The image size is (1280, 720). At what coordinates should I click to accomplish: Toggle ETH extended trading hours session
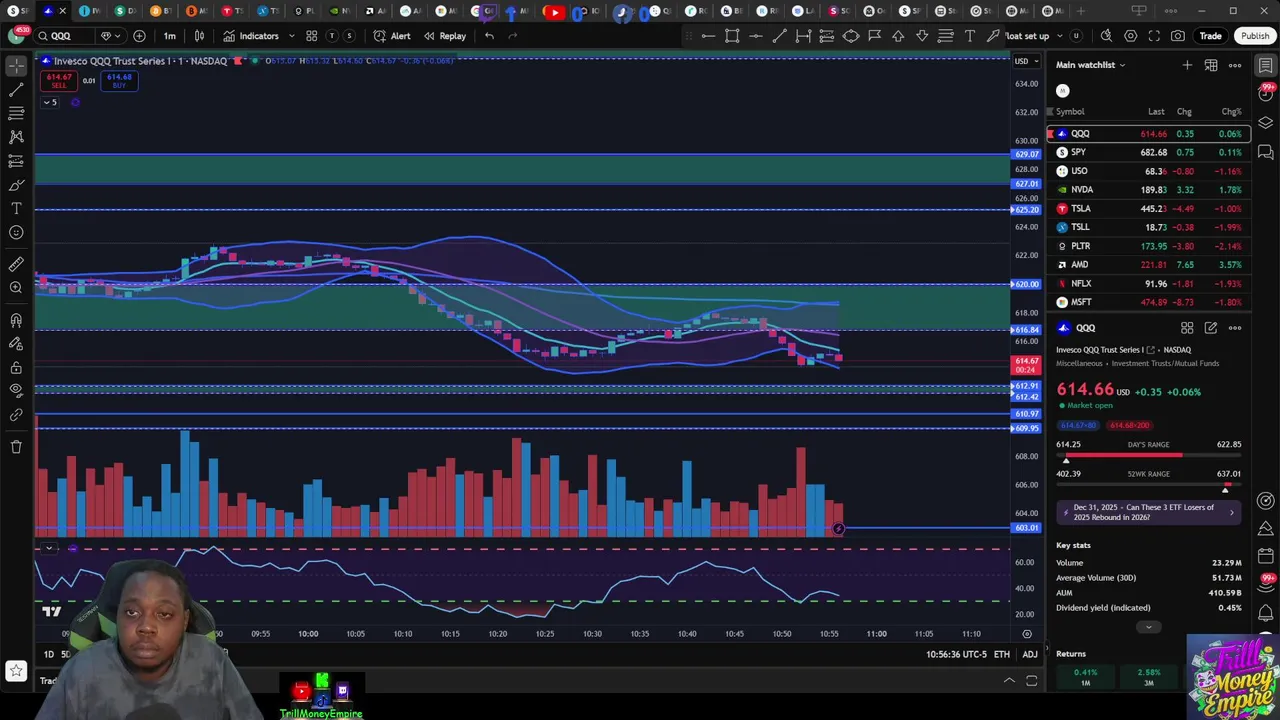pos(1004,654)
